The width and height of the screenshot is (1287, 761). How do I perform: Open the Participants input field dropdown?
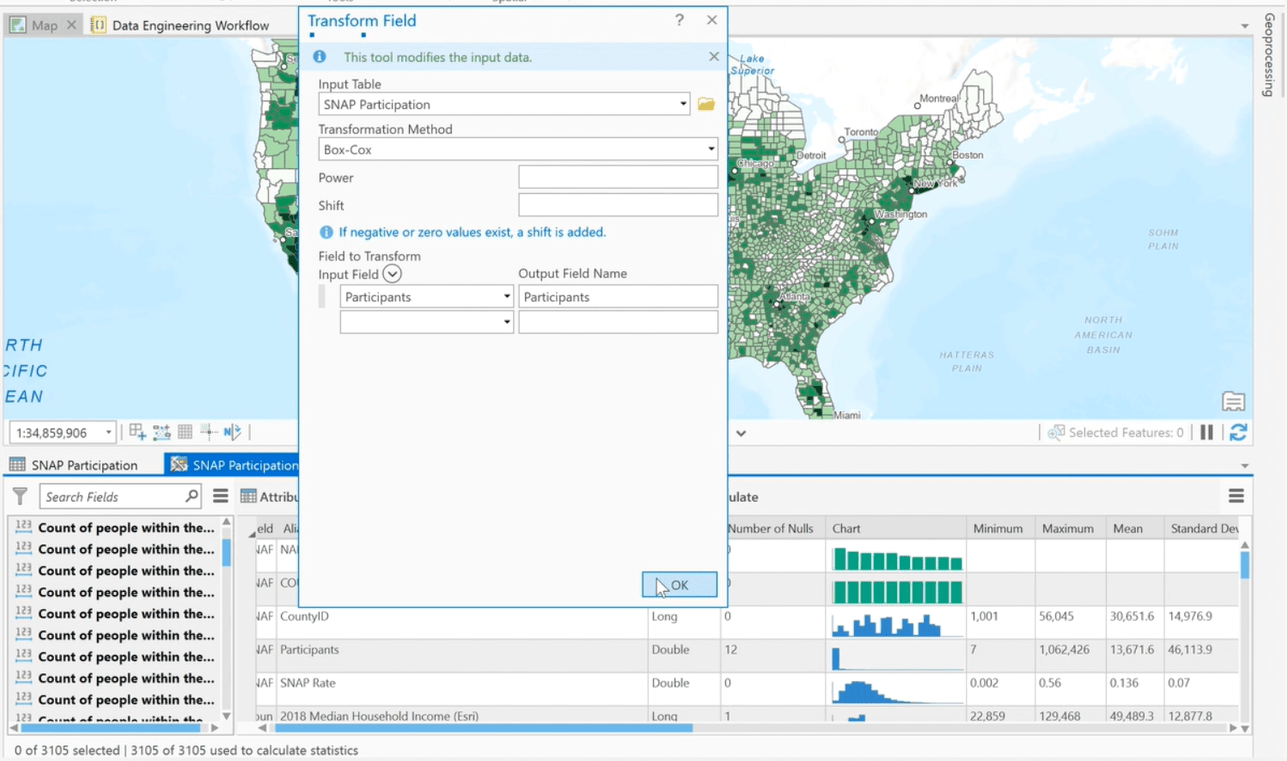tap(507, 297)
